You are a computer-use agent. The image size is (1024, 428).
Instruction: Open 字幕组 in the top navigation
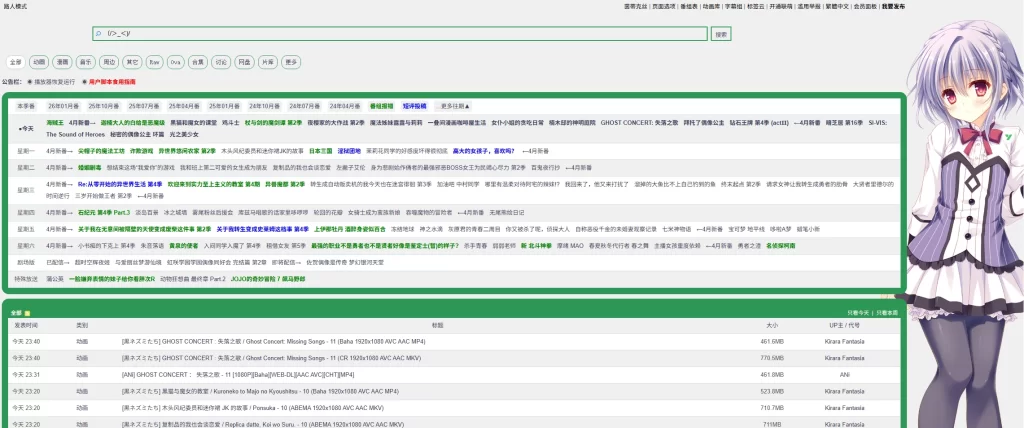pyautogui.click(x=733, y=6)
